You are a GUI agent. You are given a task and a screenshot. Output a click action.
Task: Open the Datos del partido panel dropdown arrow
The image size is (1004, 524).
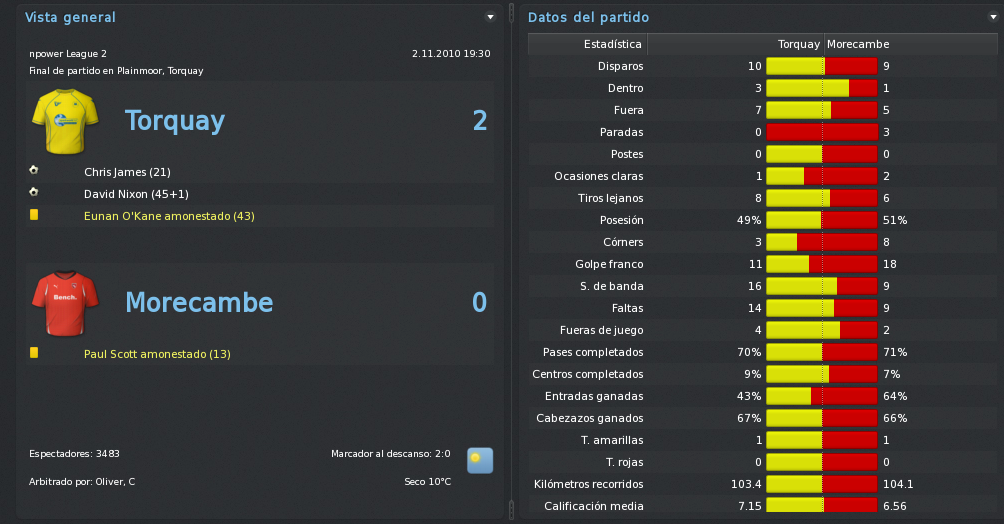pyautogui.click(x=993, y=17)
